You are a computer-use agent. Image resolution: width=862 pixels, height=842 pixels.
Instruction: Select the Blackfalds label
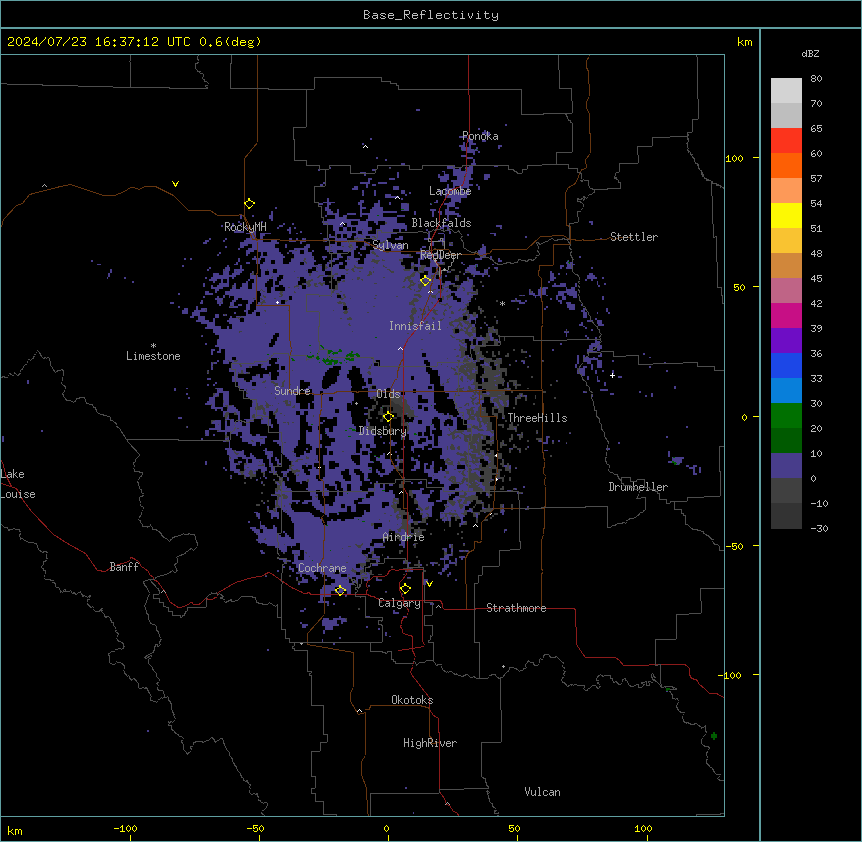click(441, 223)
